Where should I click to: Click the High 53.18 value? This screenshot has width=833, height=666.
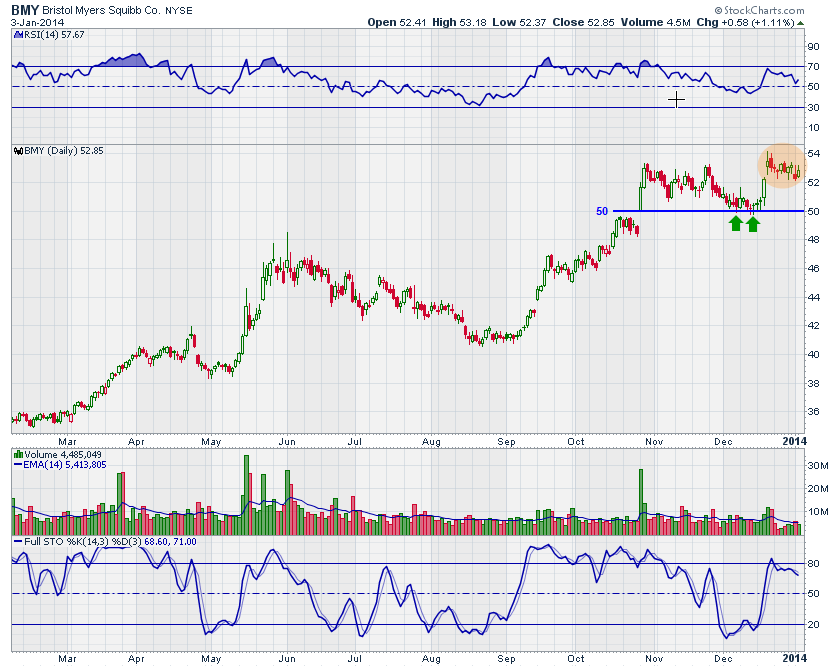459,22
